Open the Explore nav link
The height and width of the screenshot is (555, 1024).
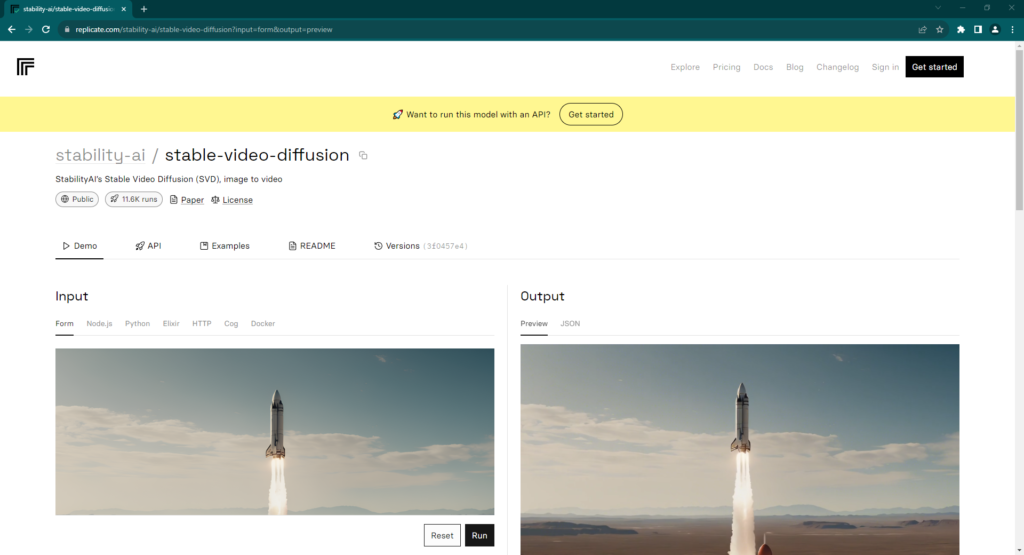(685, 67)
